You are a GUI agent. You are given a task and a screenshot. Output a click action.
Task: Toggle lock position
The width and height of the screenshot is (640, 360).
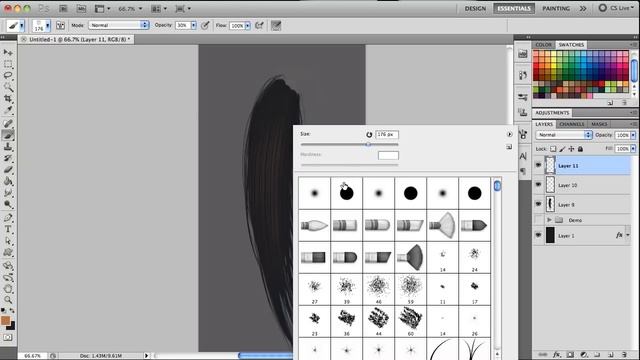pyautogui.click(x=571, y=149)
